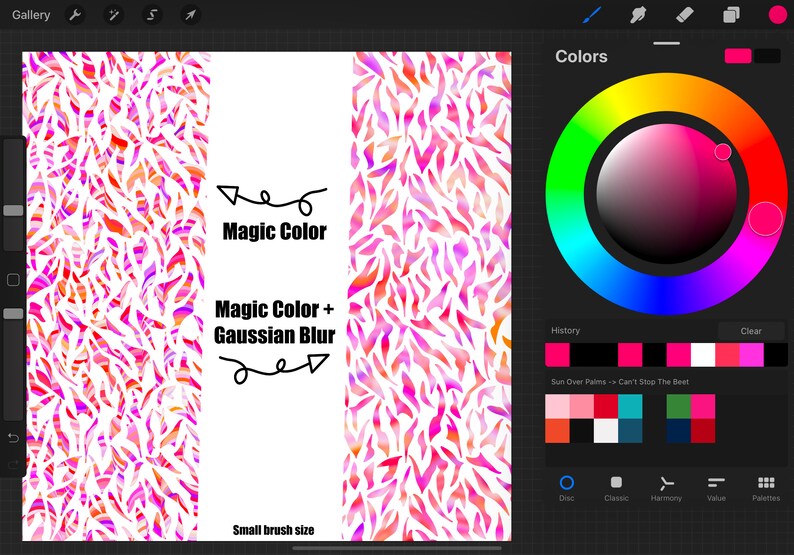Adjust the brush opacity slider handle
Image resolution: width=794 pixels, height=555 pixels.
click(13, 313)
